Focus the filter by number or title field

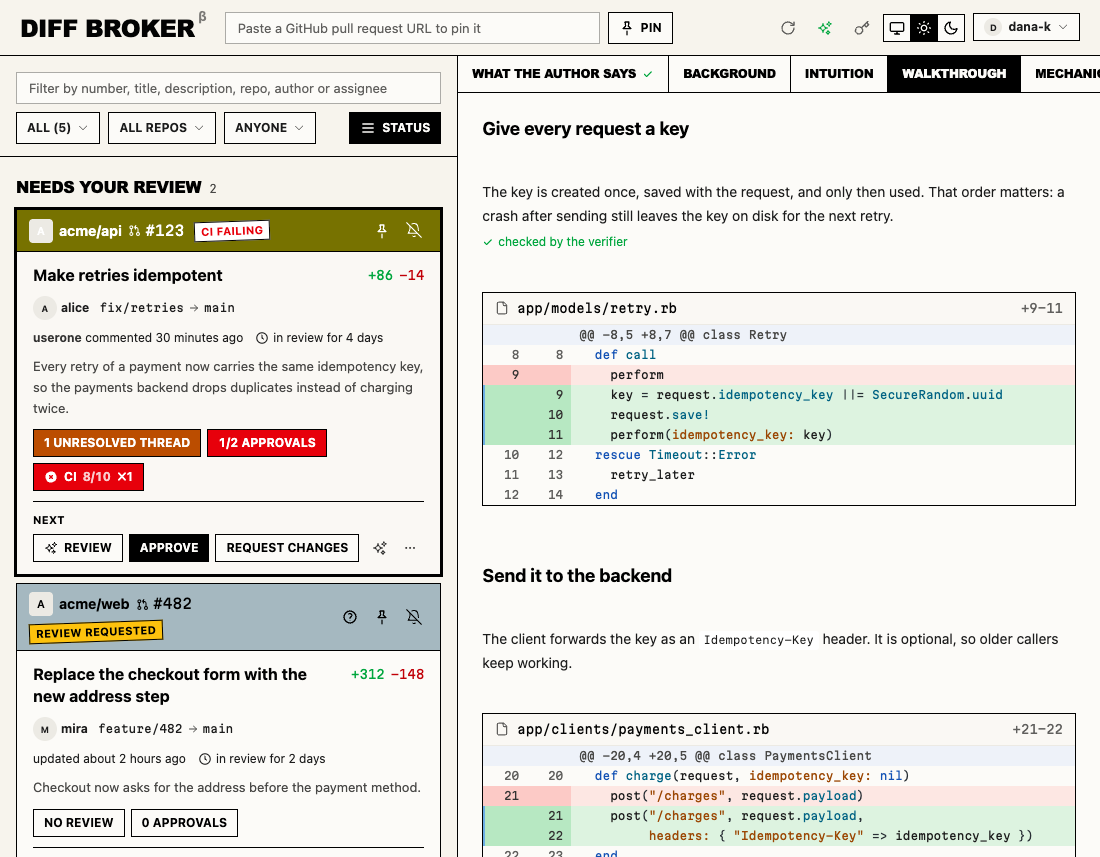[228, 88]
